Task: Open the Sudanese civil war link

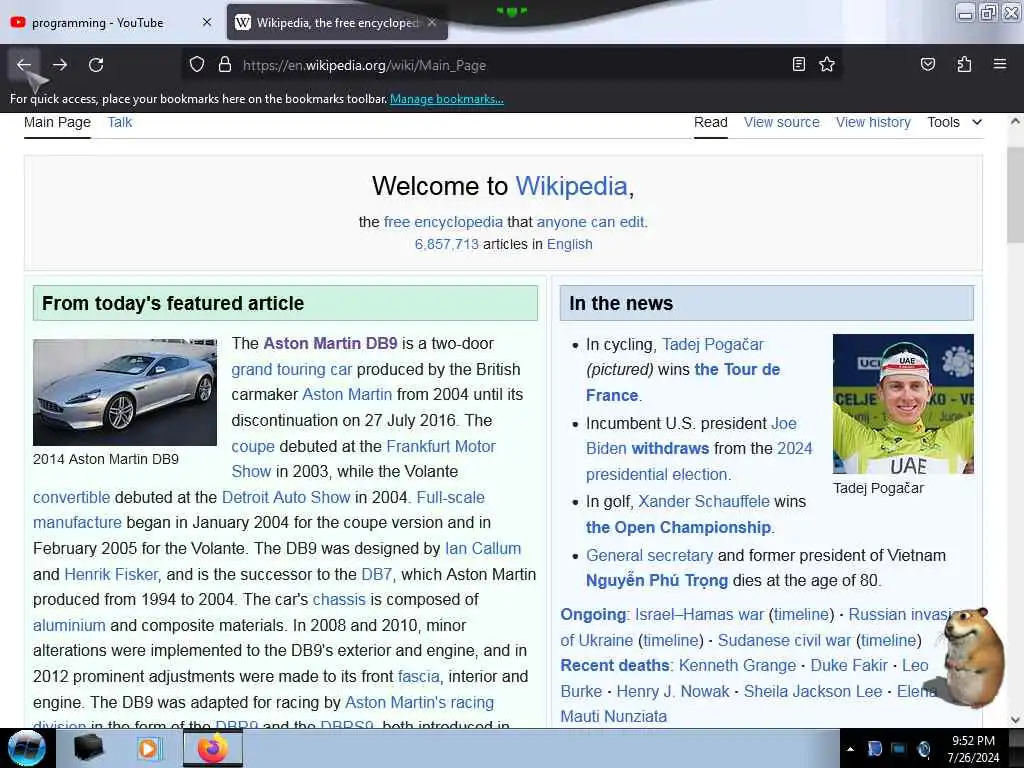Action: tap(784, 641)
